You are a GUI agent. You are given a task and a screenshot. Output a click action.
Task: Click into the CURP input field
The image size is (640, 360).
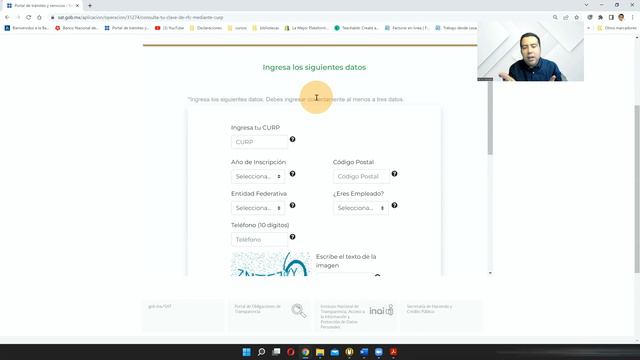point(259,142)
